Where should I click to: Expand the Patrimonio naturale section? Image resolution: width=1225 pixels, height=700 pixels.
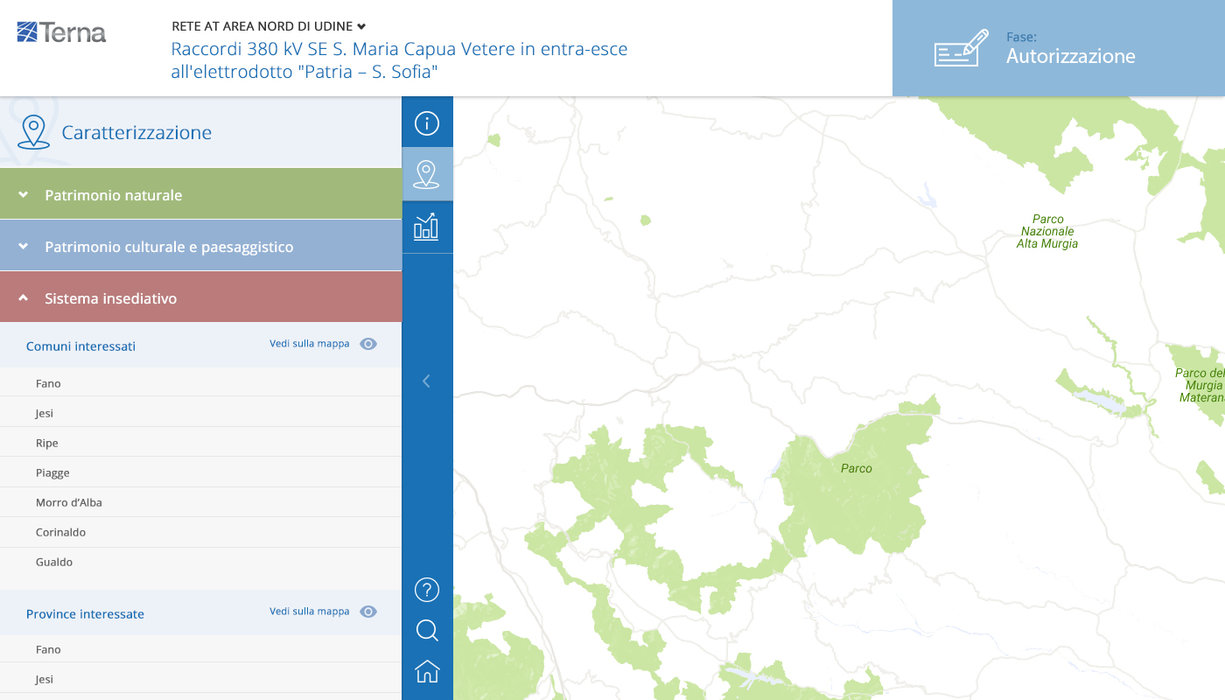[x=200, y=195]
